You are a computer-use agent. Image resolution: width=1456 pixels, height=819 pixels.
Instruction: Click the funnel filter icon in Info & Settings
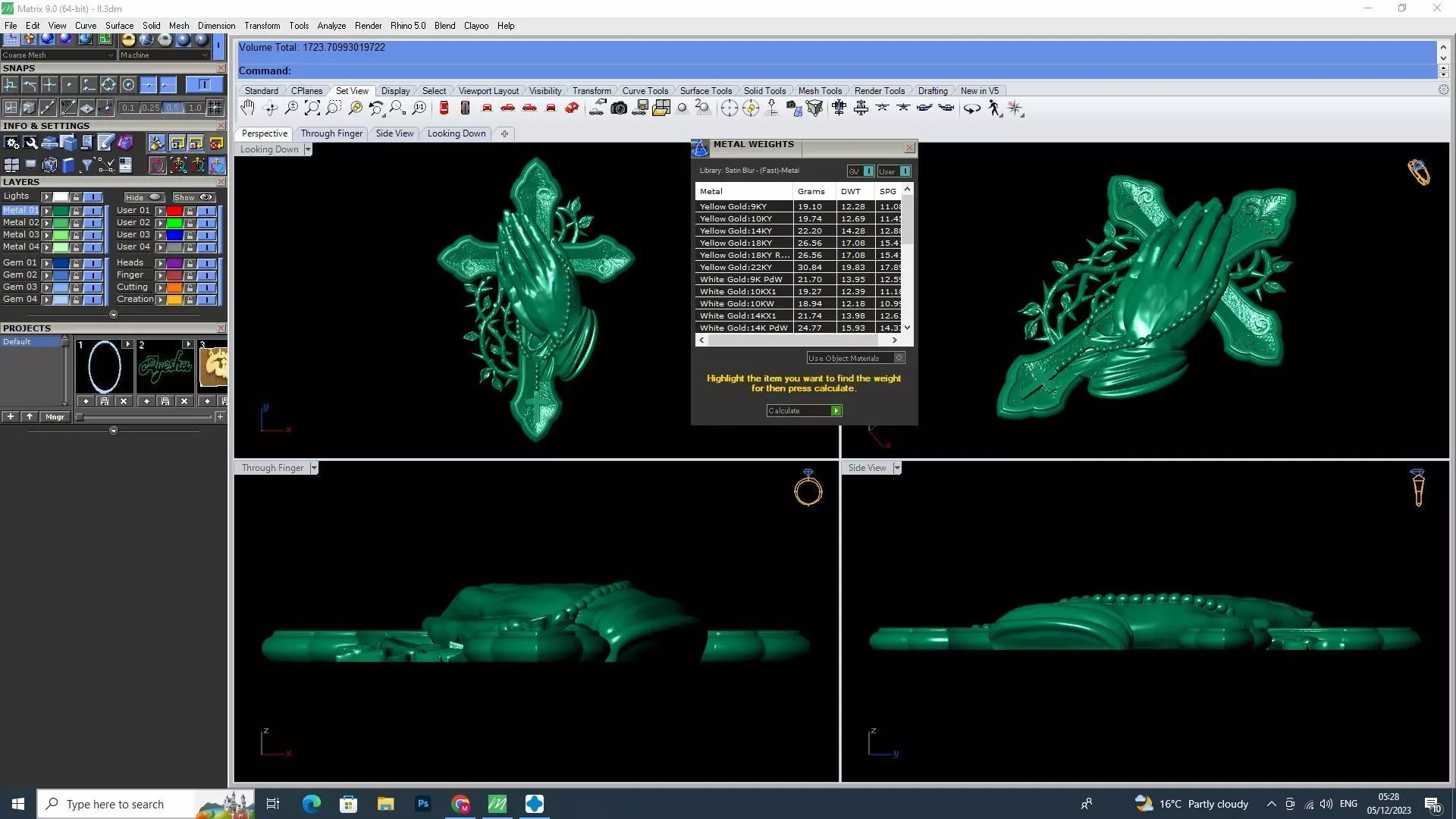click(86, 165)
